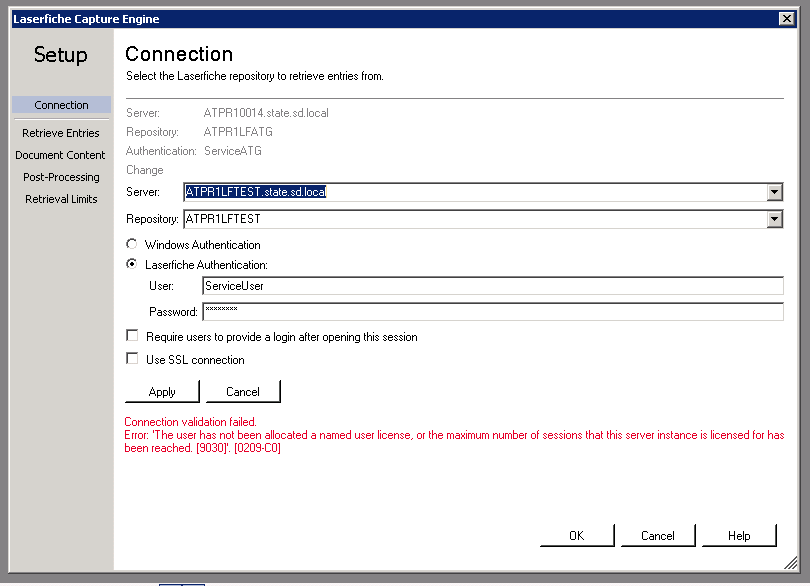The image size is (810, 586).
Task: Click the Setup sidebar title
Action: tap(60, 54)
